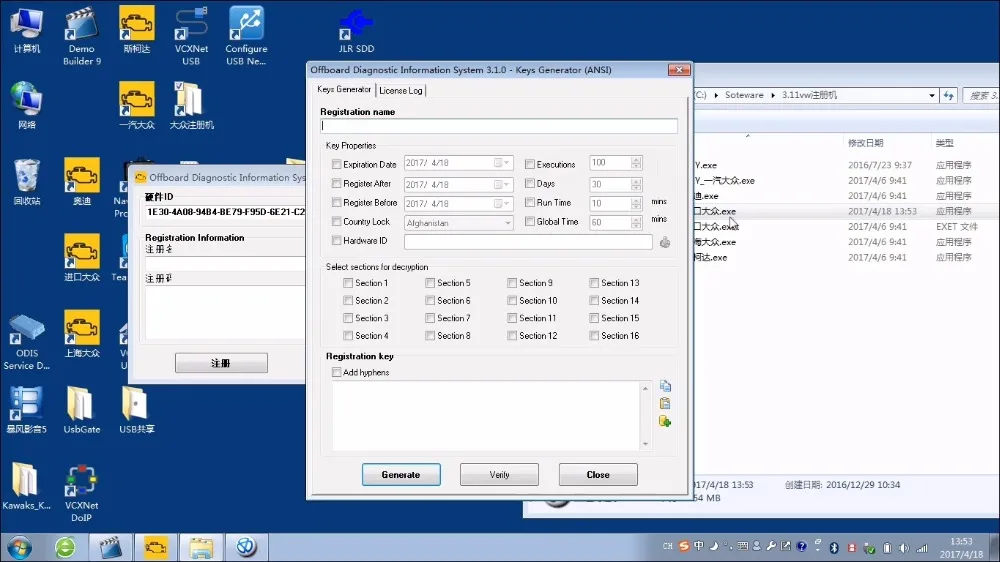Toggle the Add hyphens checkbox
This screenshot has width=1000, height=562.
point(337,372)
